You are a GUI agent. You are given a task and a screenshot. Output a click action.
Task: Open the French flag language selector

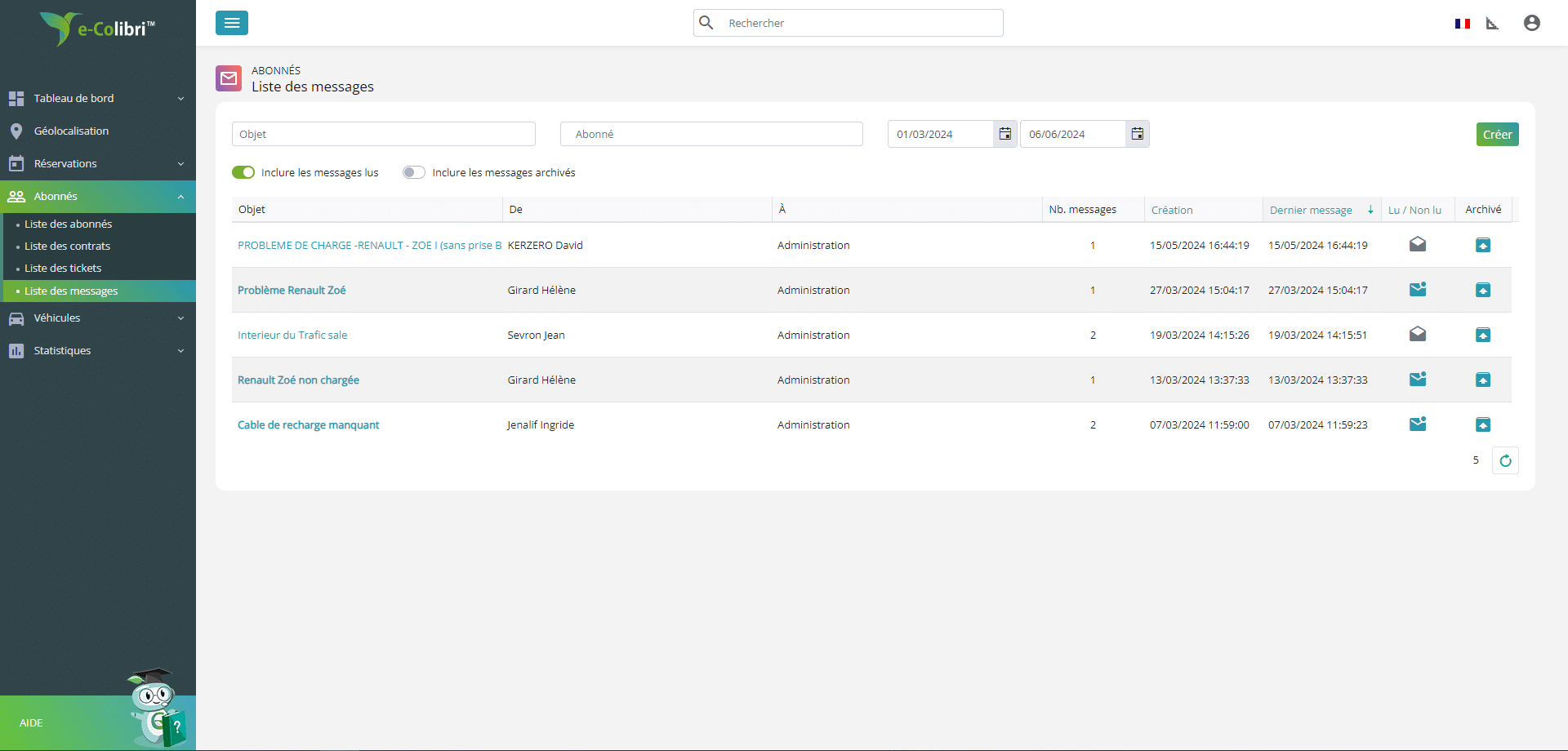coord(1463,24)
